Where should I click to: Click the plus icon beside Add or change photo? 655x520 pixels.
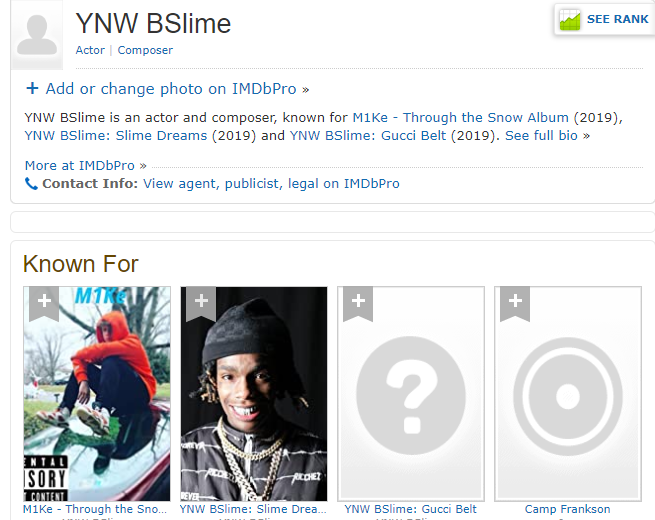coord(32,88)
